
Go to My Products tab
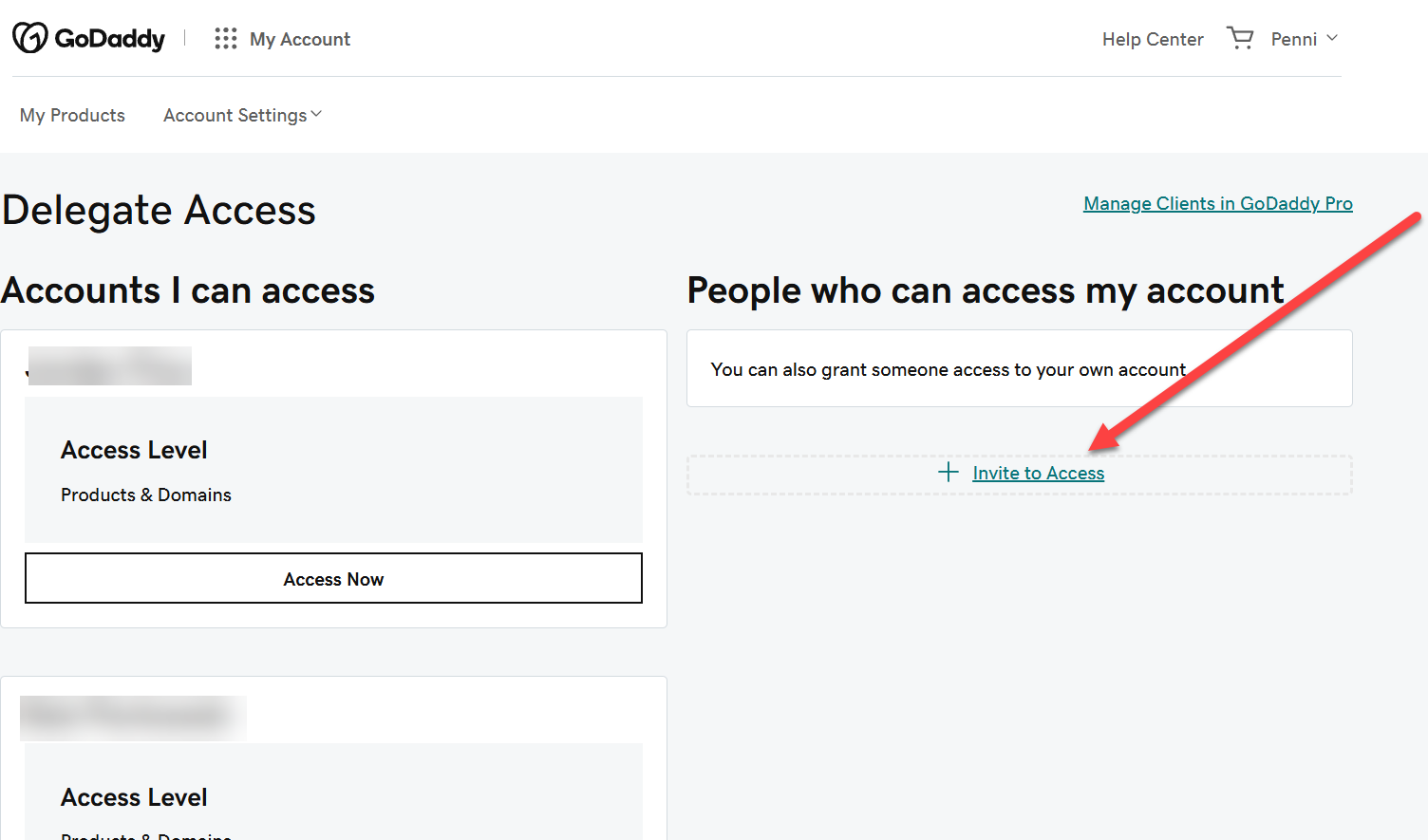click(x=72, y=115)
